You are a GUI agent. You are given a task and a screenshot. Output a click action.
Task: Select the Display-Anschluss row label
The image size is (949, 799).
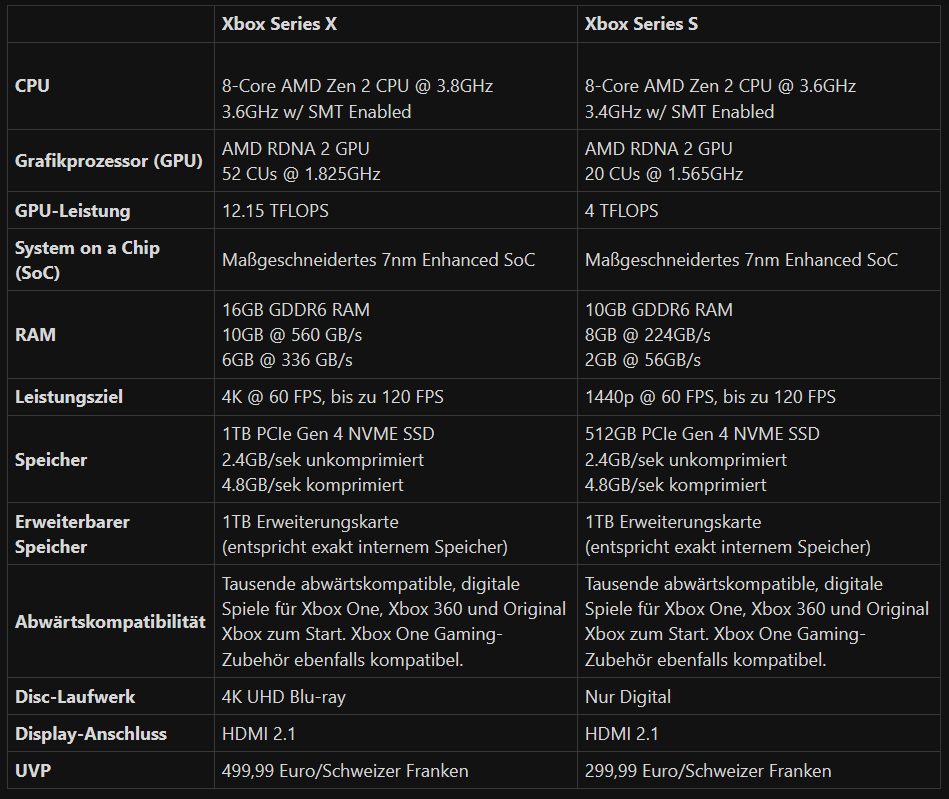pyautogui.click(x=91, y=734)
